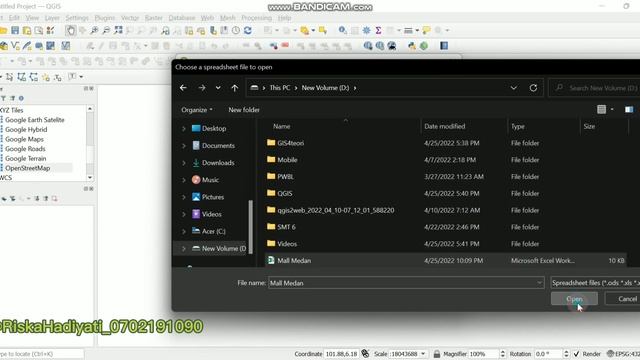Select features with the yellow selection tool
The image size is (640, 360).
[305, 30]
